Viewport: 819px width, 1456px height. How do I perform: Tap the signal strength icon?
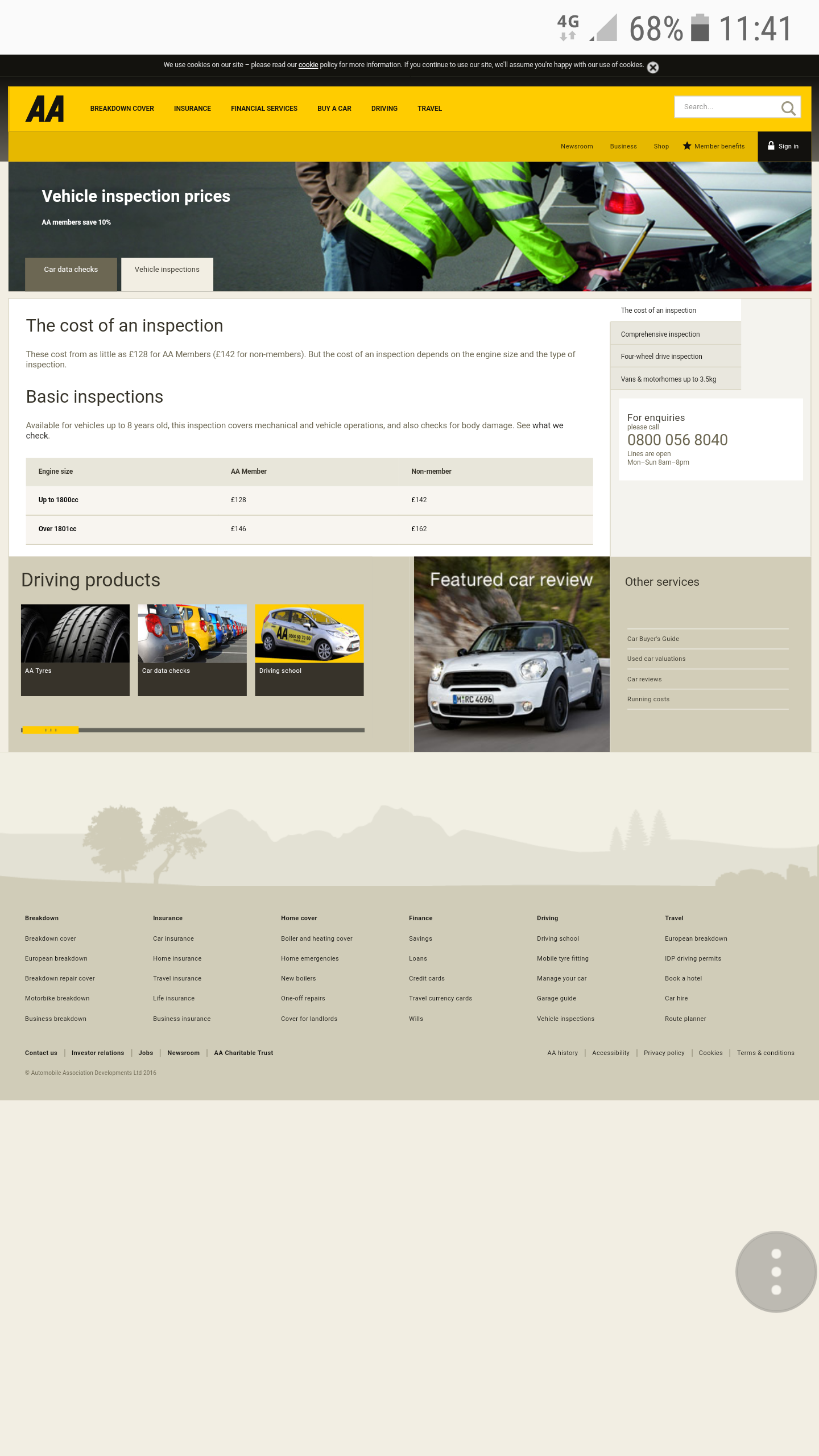pos(603,27)
